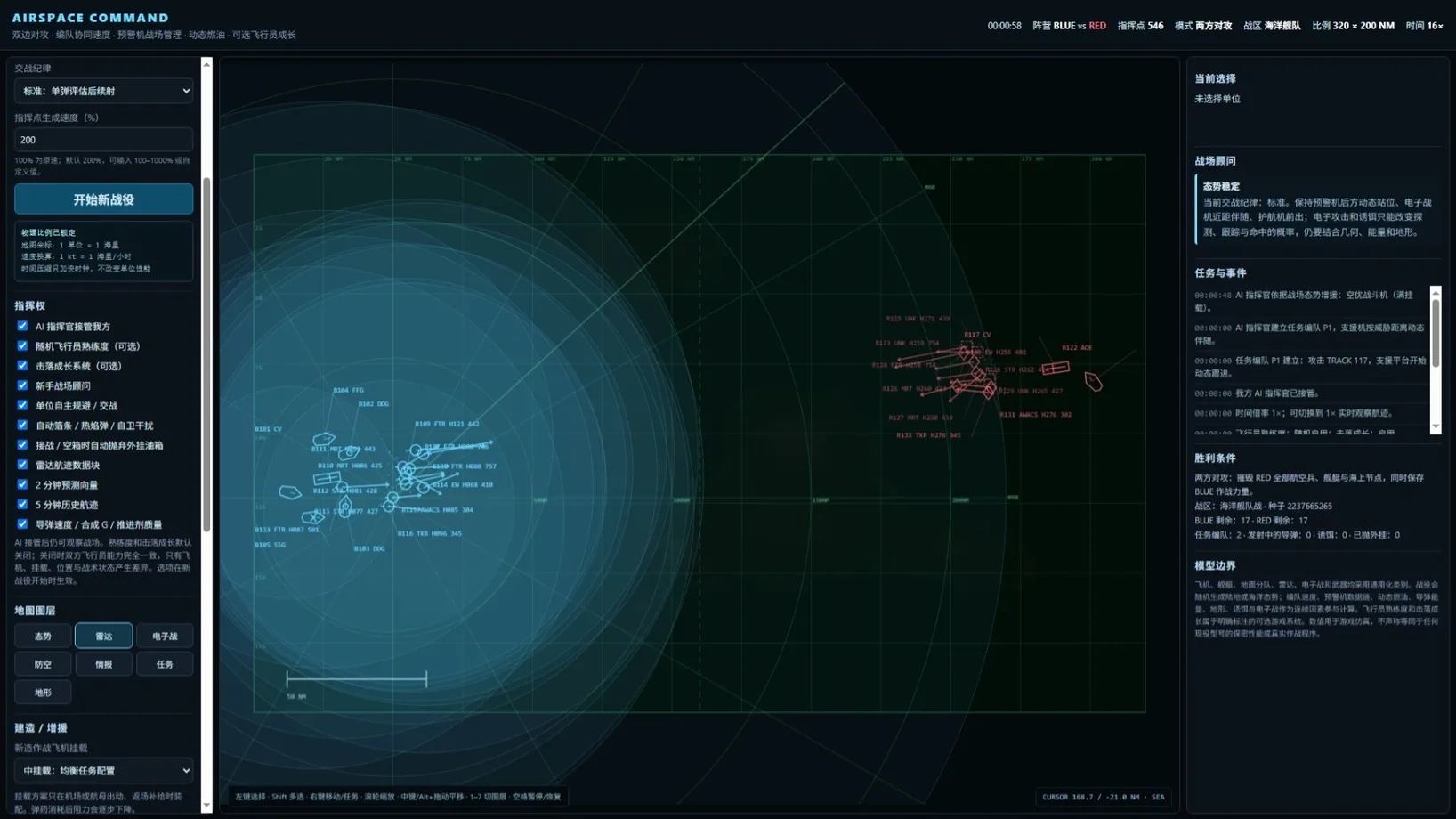Toggle the AI 指挥官接管我方 checkbox
This screenshot has height=819, width=1456.
[x=22, y=327]
